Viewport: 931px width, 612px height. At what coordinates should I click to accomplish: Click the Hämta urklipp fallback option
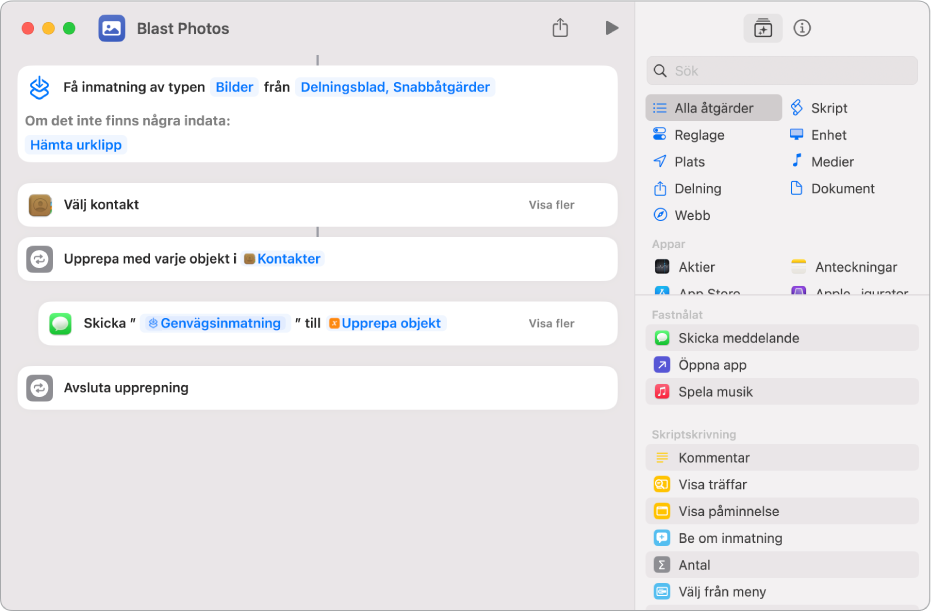76,145
